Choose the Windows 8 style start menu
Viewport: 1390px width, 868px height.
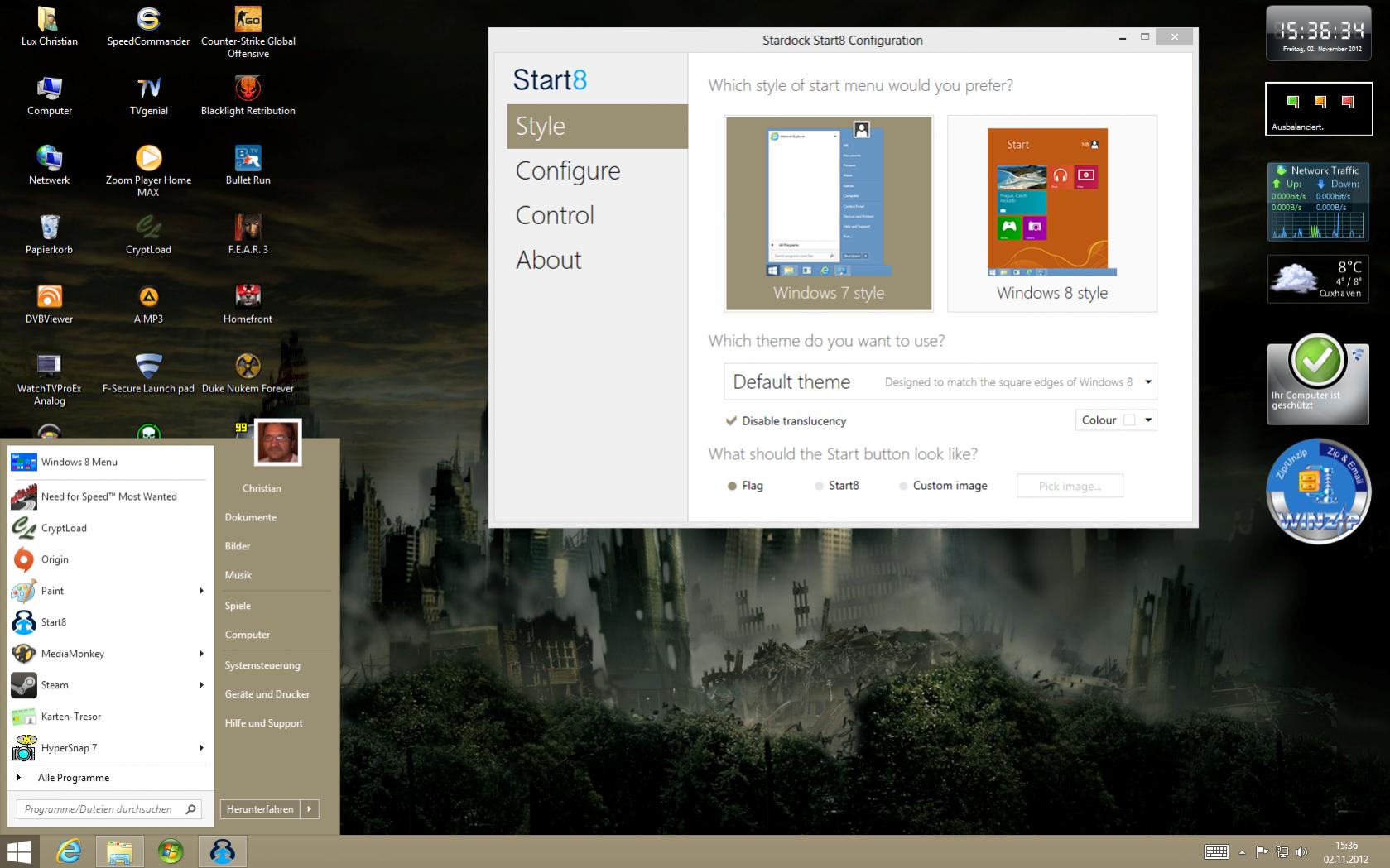1052,213
